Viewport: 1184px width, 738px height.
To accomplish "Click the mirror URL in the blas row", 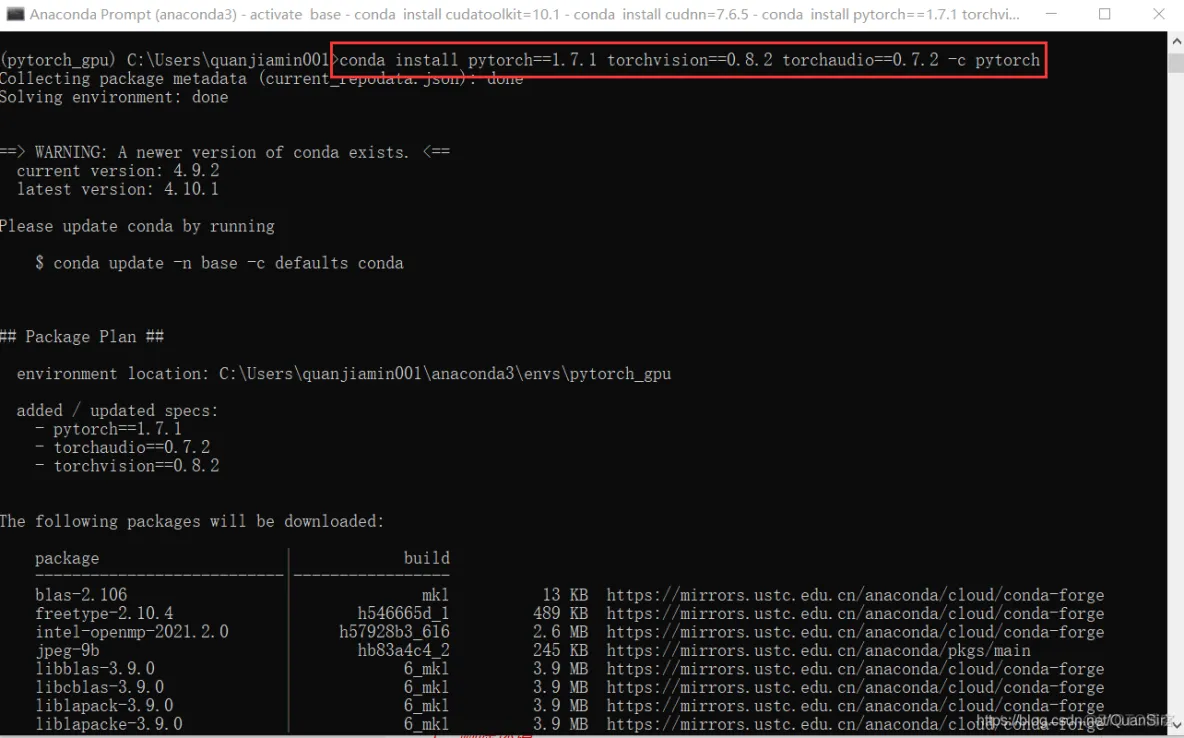I will [x=855, y=594].
